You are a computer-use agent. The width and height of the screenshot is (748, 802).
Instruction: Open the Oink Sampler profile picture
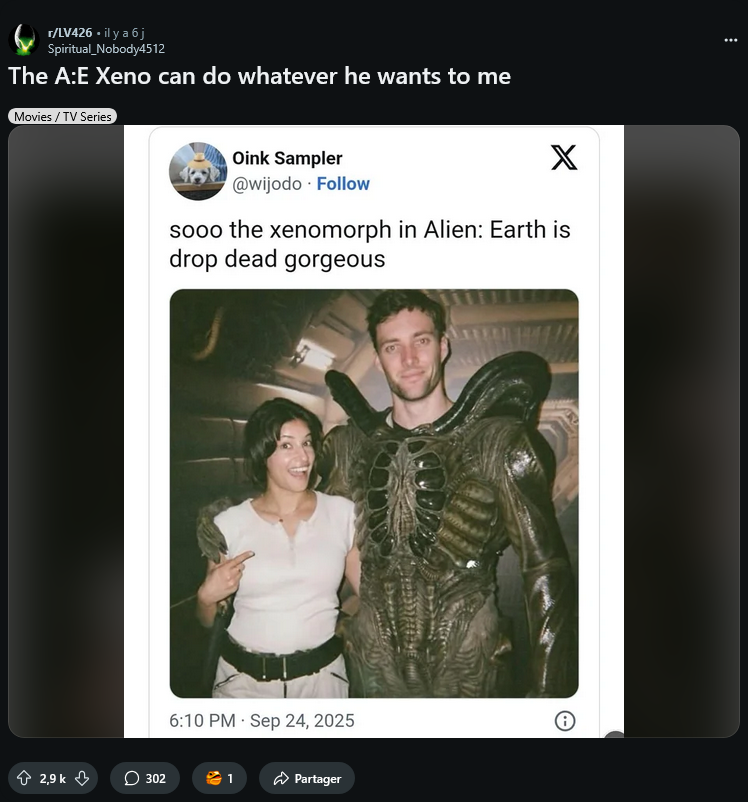pos(198,170)
